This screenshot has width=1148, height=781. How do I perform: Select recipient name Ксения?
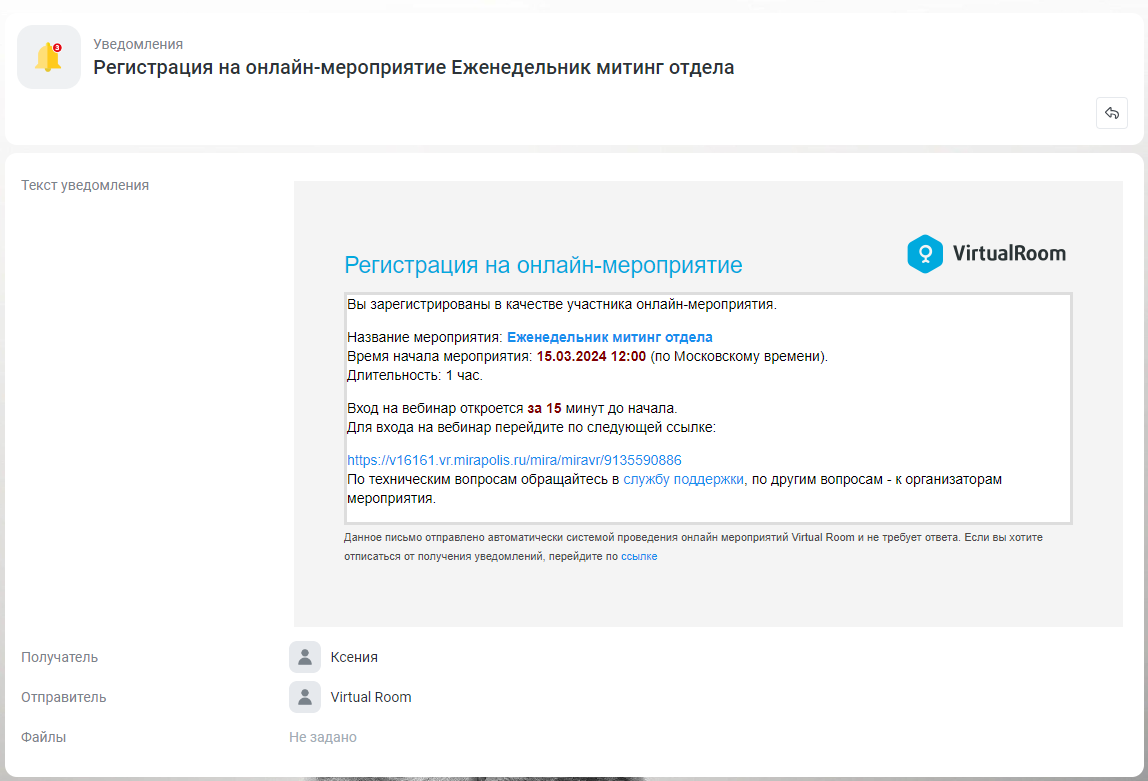coord(354,657)
